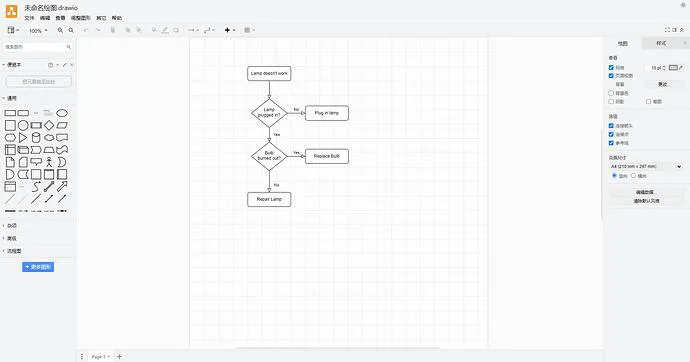Click the line color pencil icon

[x=165, y=30]
